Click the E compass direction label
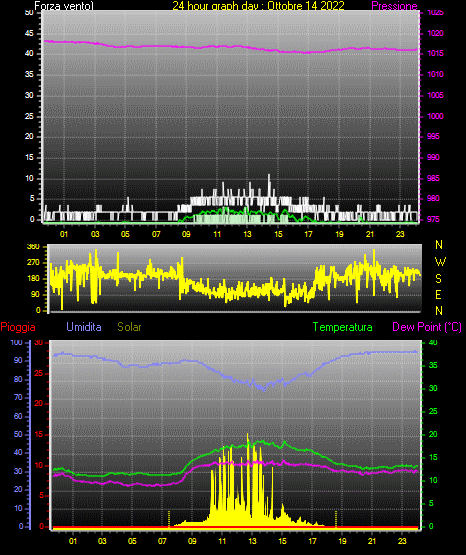This screenshot has width=466, height=555. coord(438,294)
